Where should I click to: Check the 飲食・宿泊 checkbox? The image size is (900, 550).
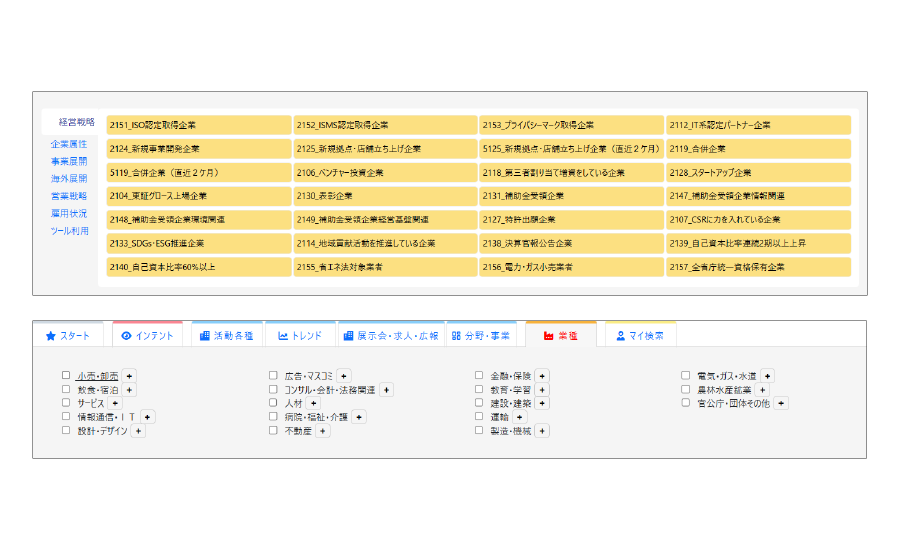tap(66, 389)
